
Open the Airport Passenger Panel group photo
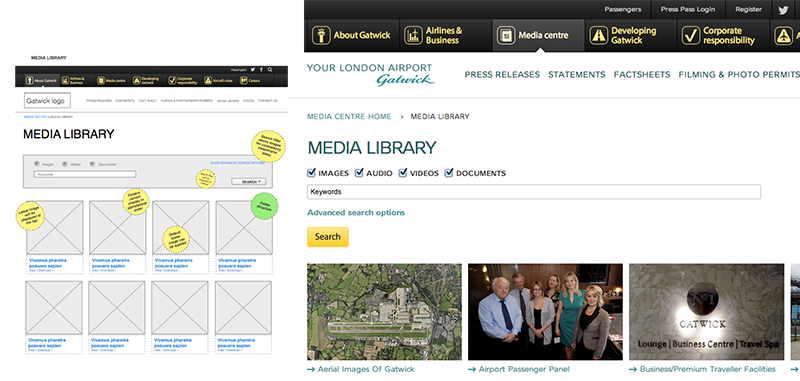545,312
